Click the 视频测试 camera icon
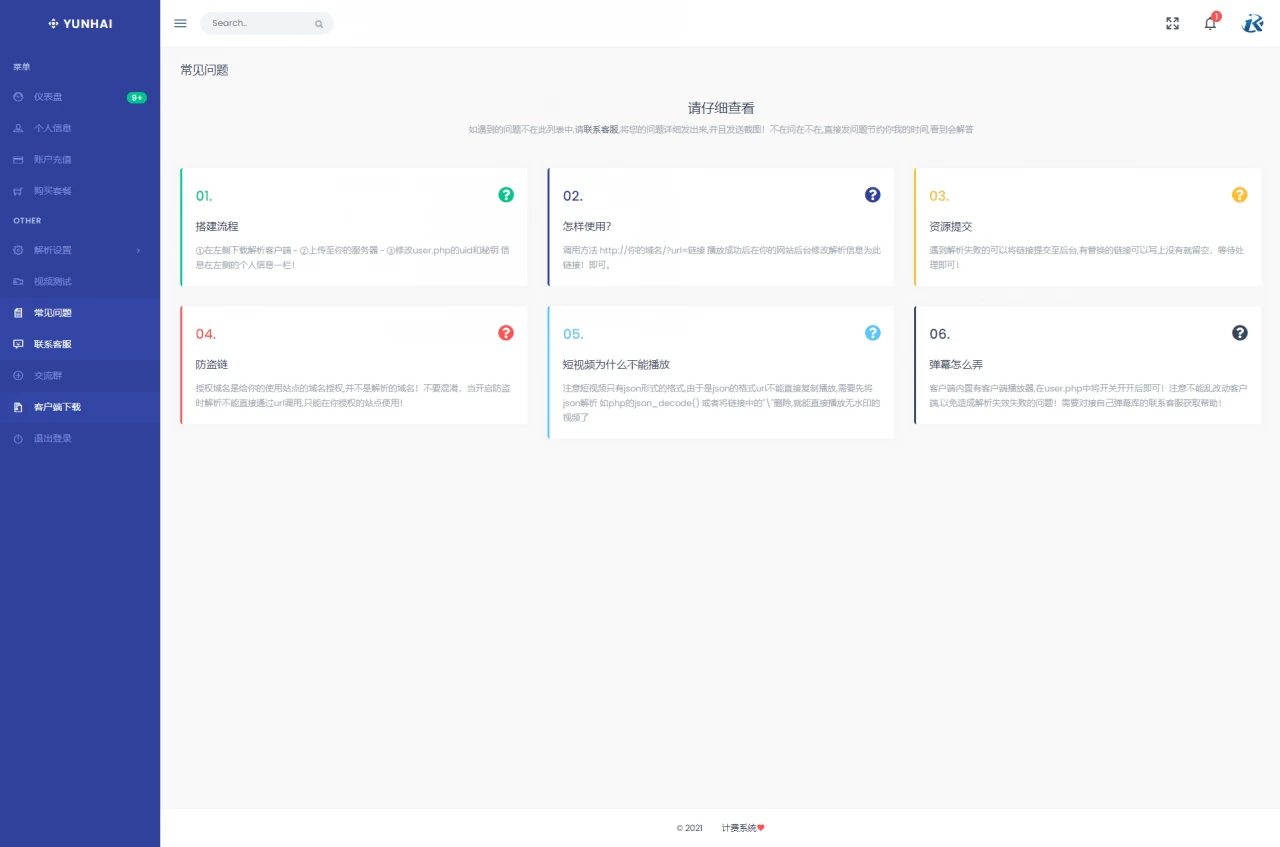This screenshot has height=847, width=1280. click(x=18, y=281)
